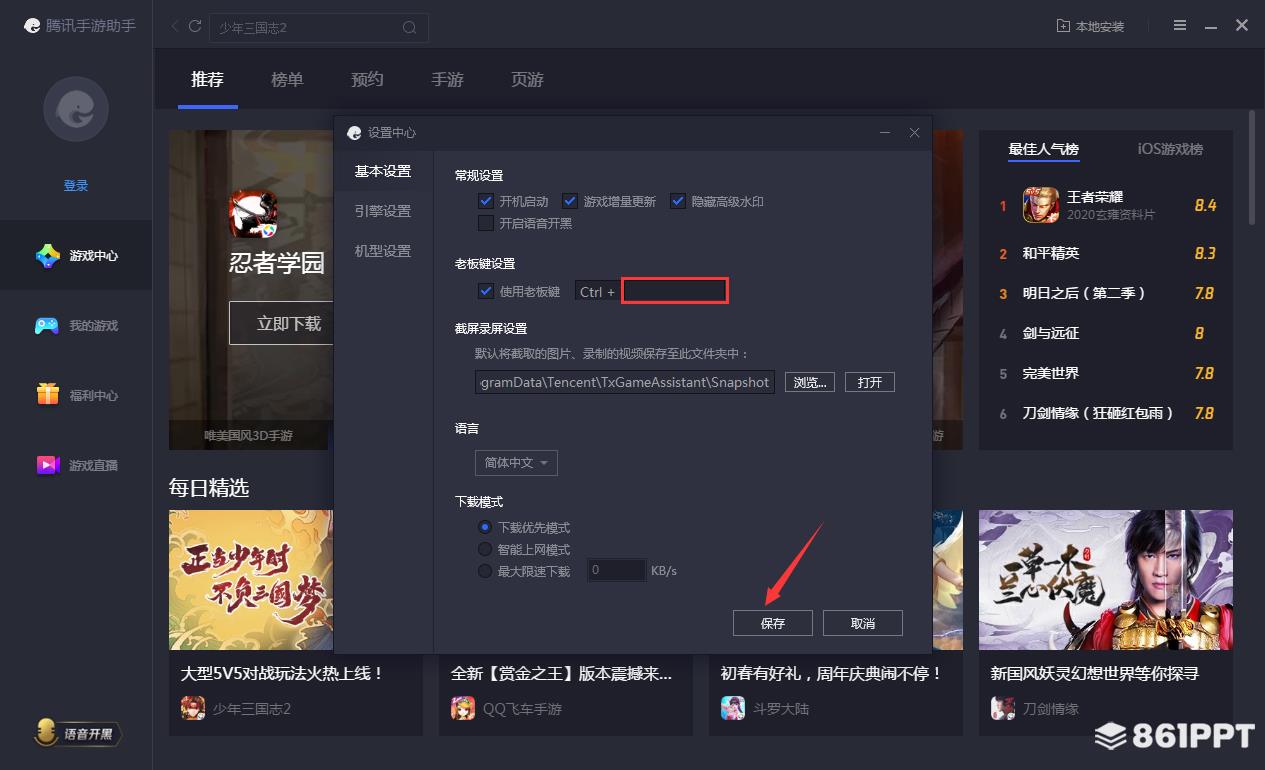Toggle 开机启动 checkbox
The height and width of the screenshot is (770, 1265).
pyautogui.click(x=486, y=201)
